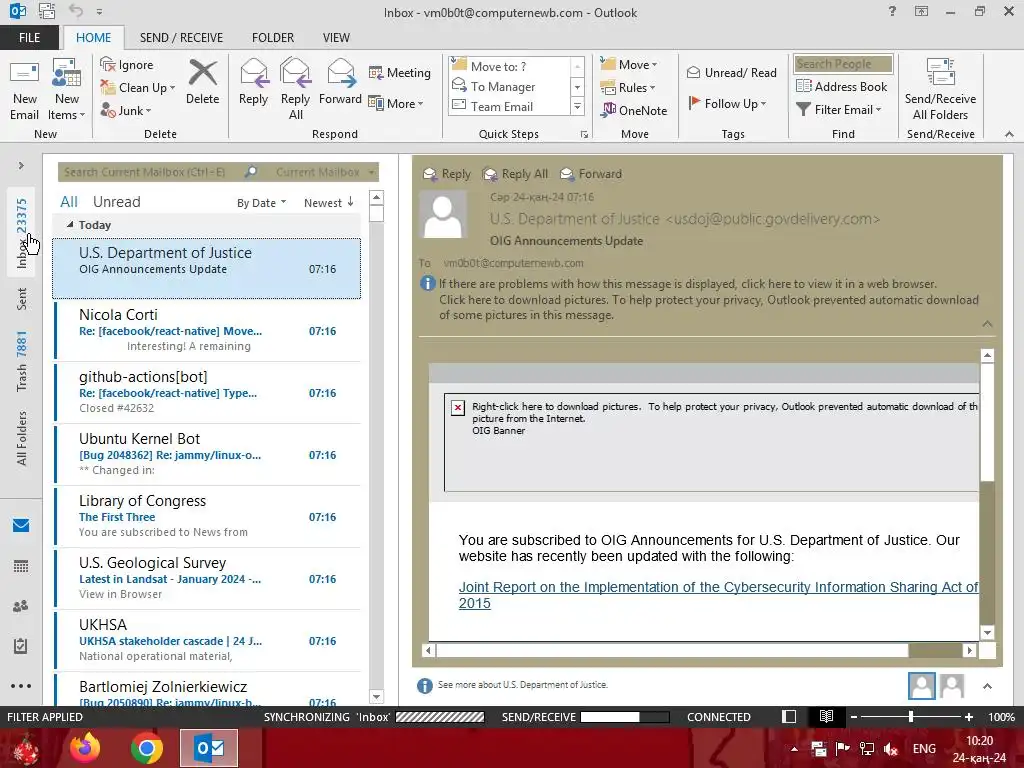Open the Library of Congress email
Image resolution: width=1024 pixels, height=768 pixels.
click(x=208, y=517)
